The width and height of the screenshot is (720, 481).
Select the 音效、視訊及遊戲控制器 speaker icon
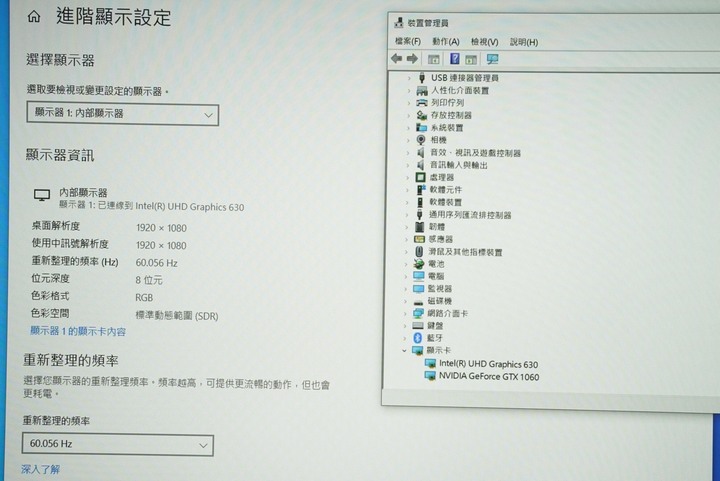pos(420,152)
